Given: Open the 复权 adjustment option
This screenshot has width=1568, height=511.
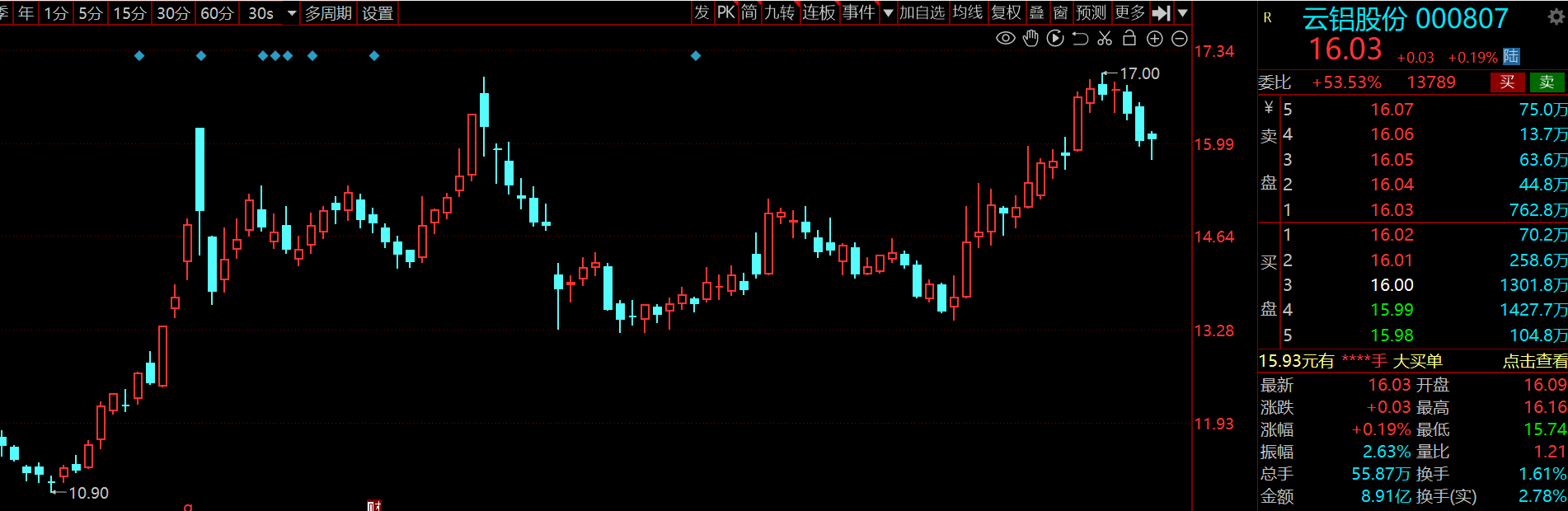Looking at the screenshot, I should [1007, 12].
